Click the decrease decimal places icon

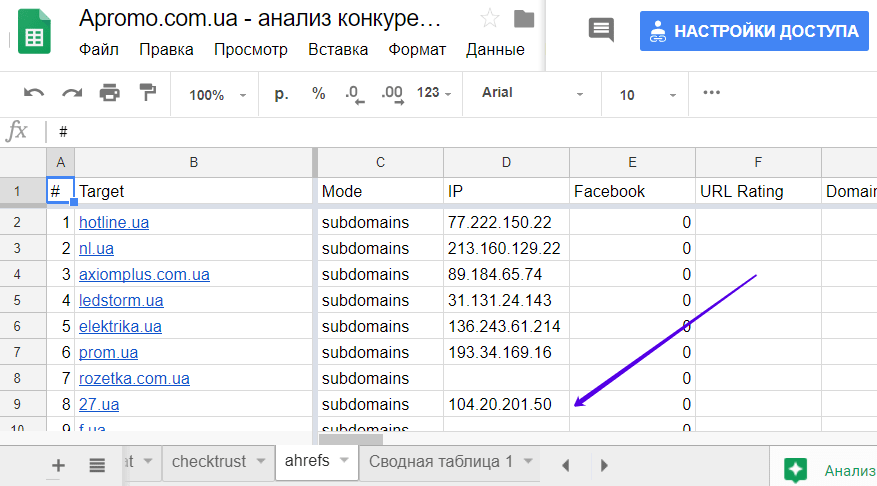(354, 94)
